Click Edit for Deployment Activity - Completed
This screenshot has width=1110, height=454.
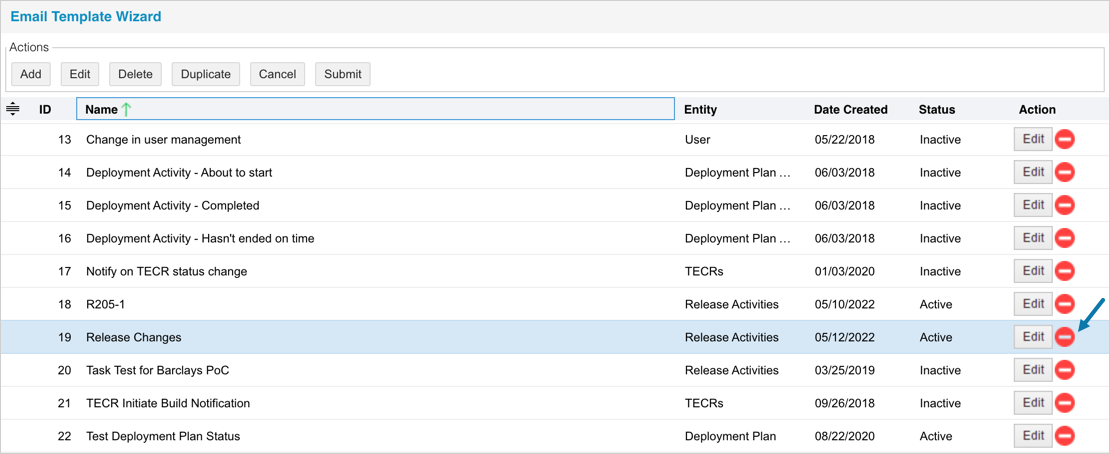coord(1032,205)
